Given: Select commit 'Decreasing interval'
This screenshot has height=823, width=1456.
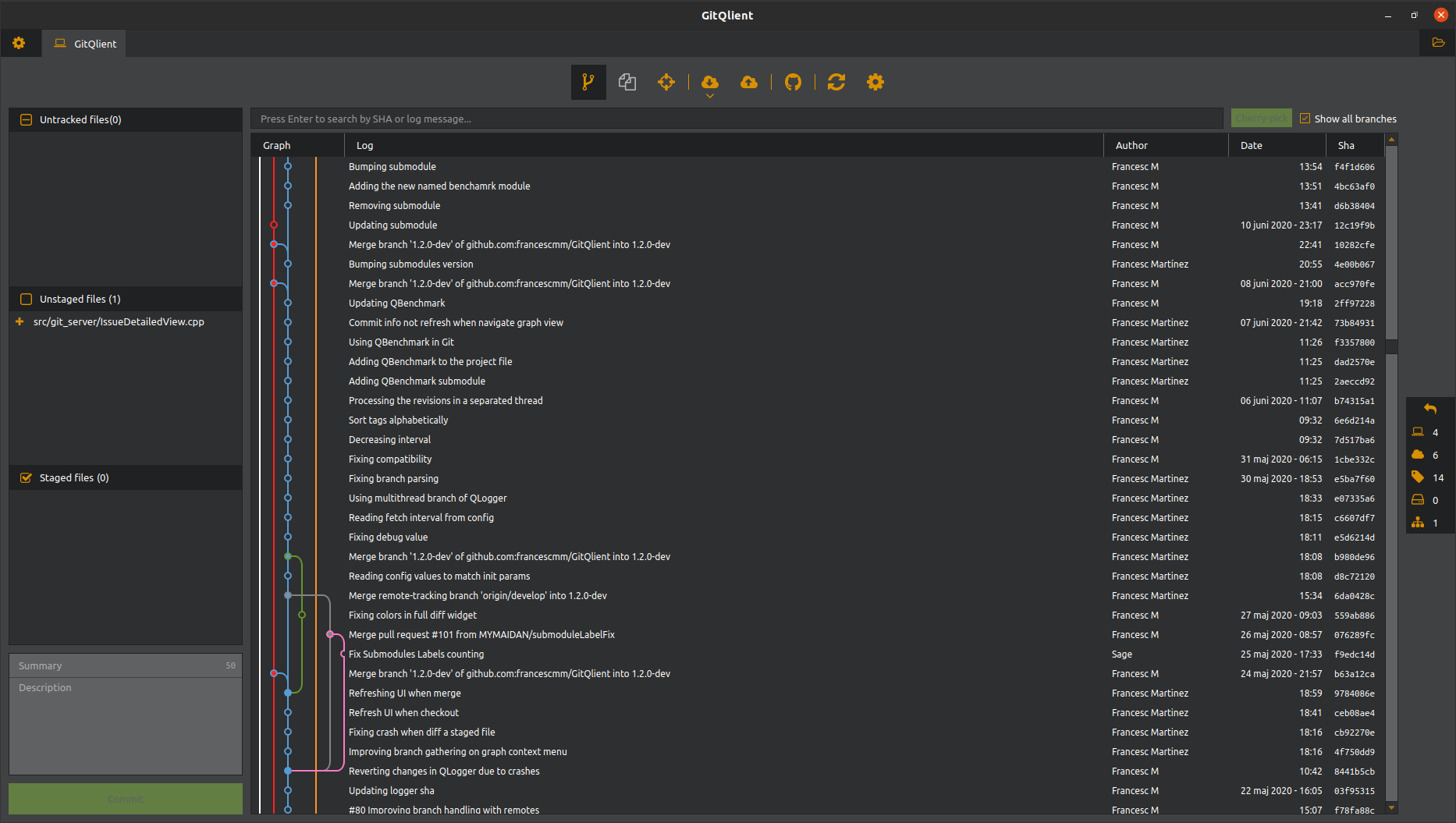Looking at the screenshot, I should [389, 439].
